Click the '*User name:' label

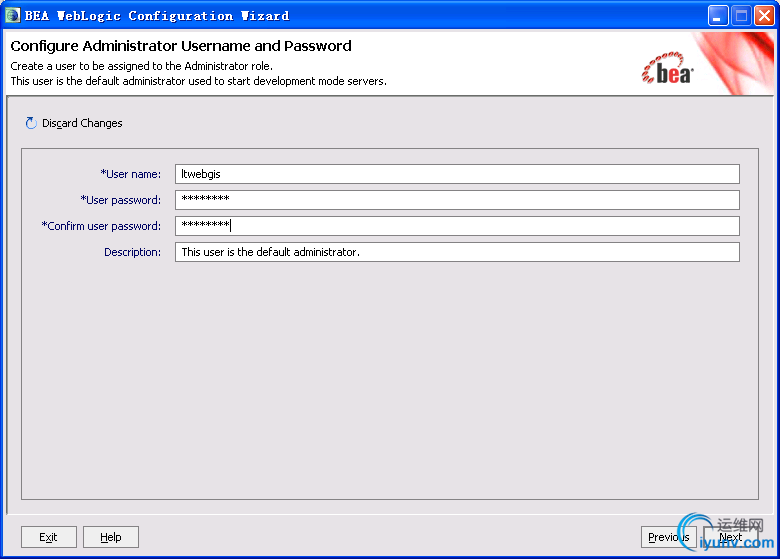[x=131, y=174]
